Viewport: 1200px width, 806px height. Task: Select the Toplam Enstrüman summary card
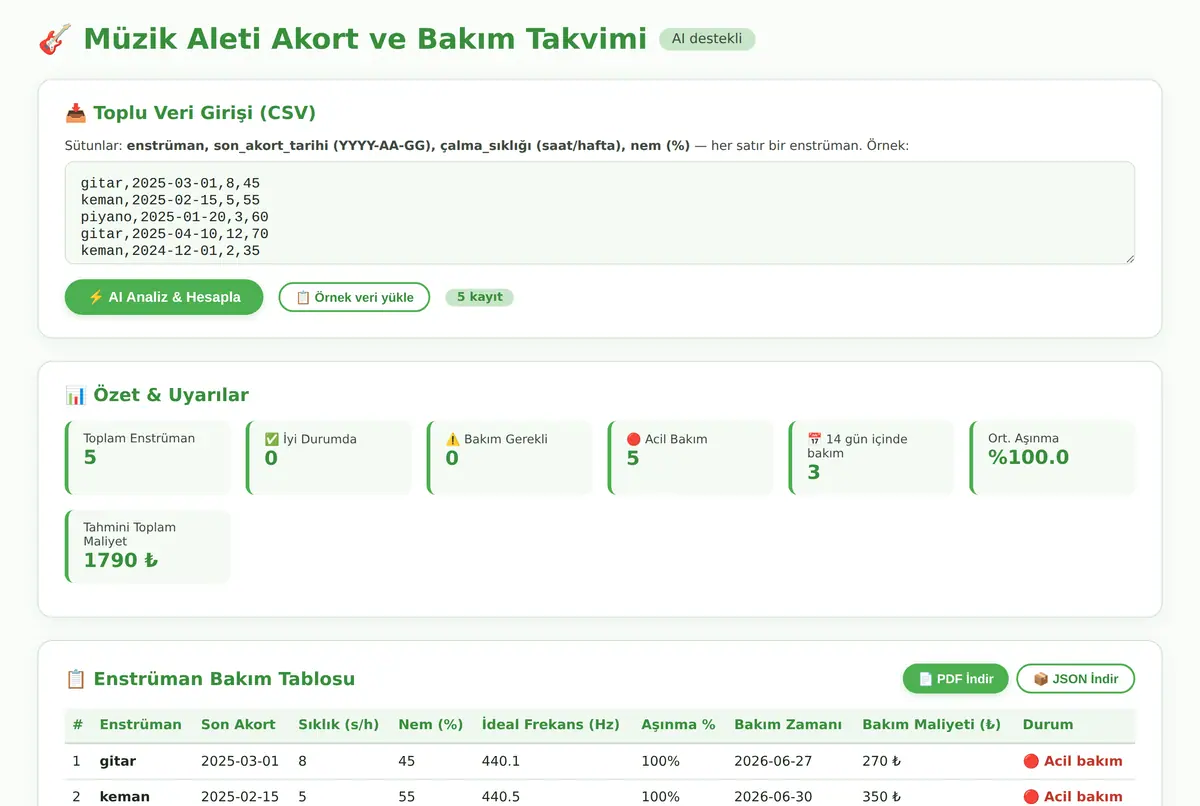(148, 458)
